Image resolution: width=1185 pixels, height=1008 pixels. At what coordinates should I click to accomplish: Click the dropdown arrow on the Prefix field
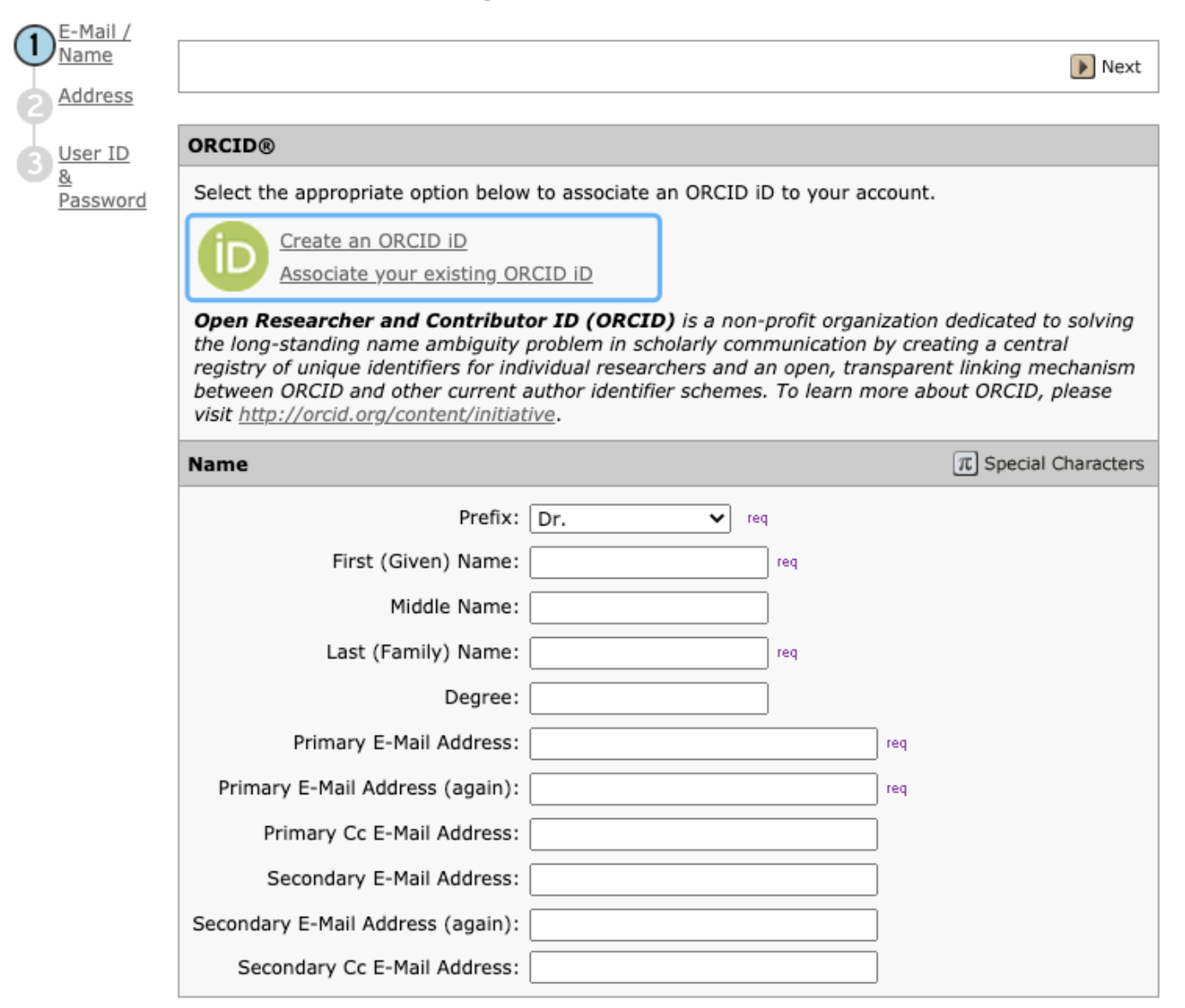point(716,519)
